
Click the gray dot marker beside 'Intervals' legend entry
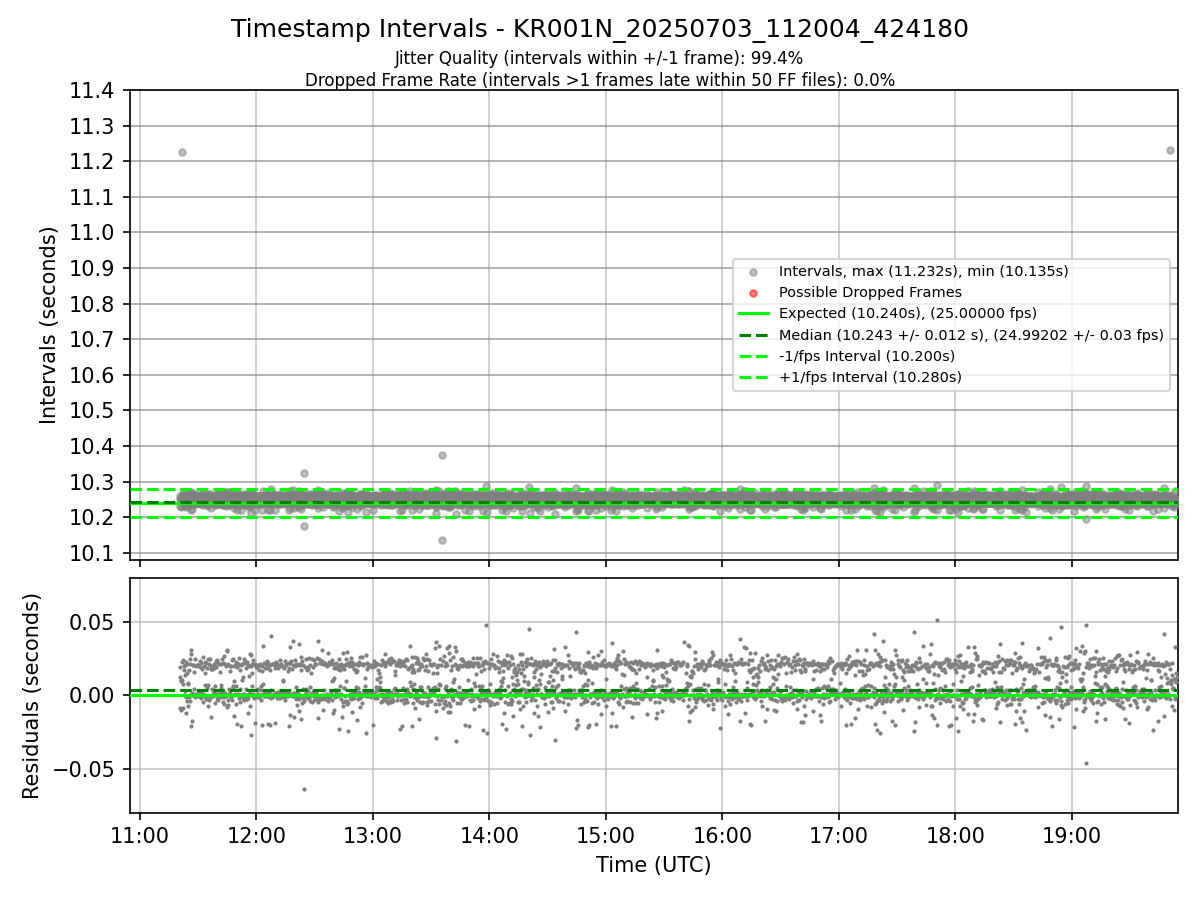754,272
